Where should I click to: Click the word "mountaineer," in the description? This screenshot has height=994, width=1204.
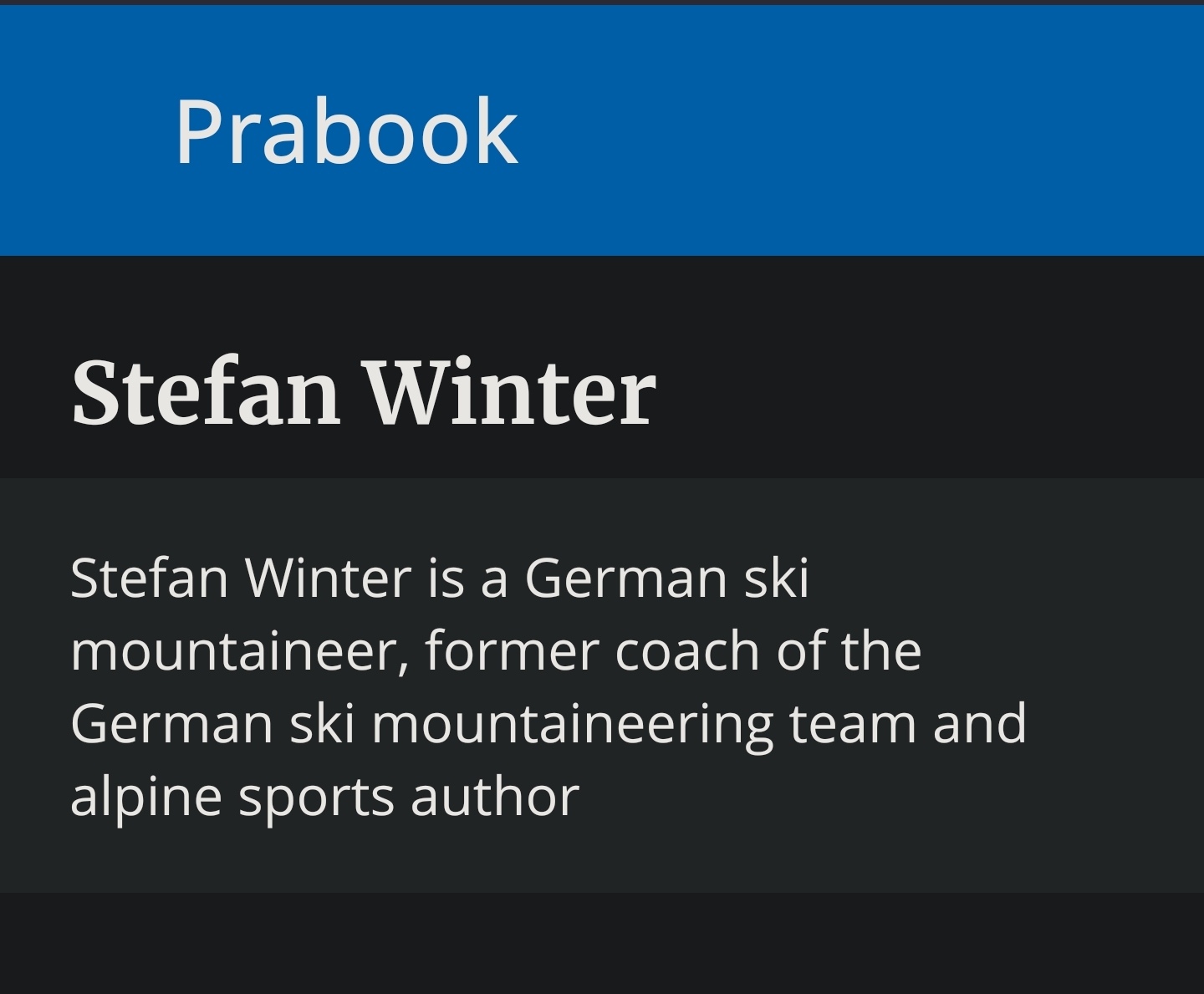(239, 651)
